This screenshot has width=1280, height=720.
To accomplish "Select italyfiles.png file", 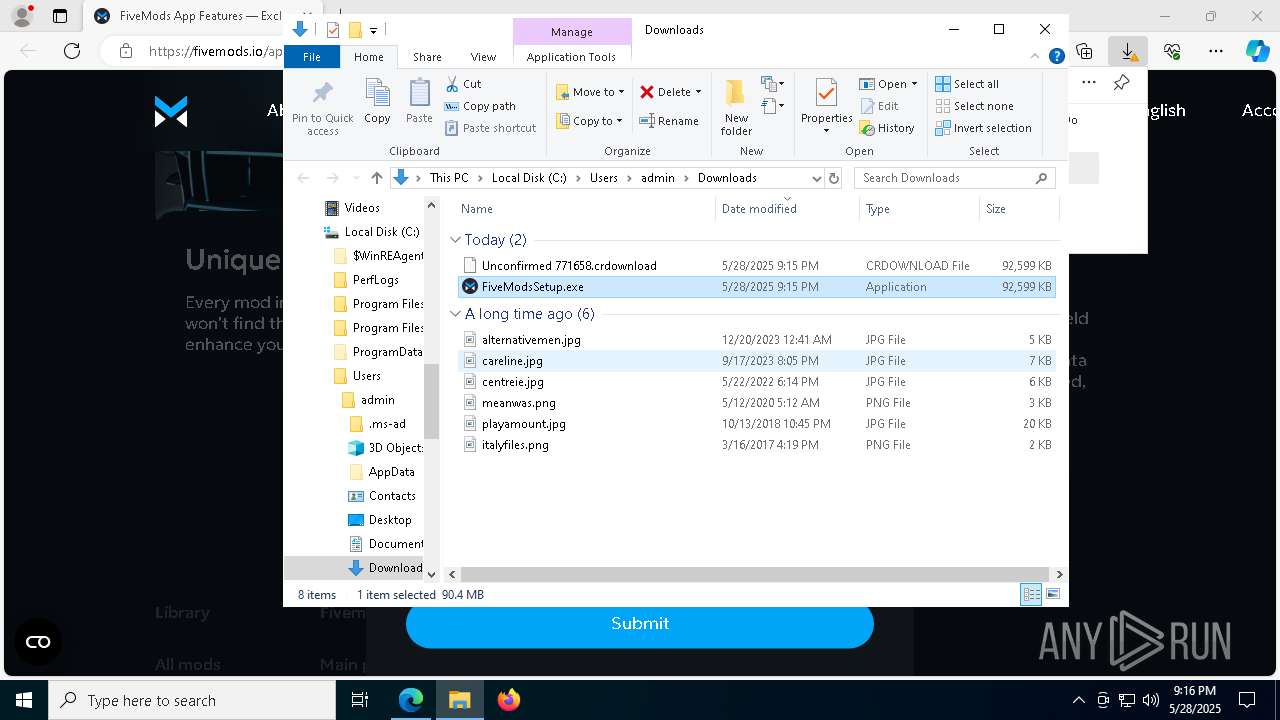I will 756,445.
